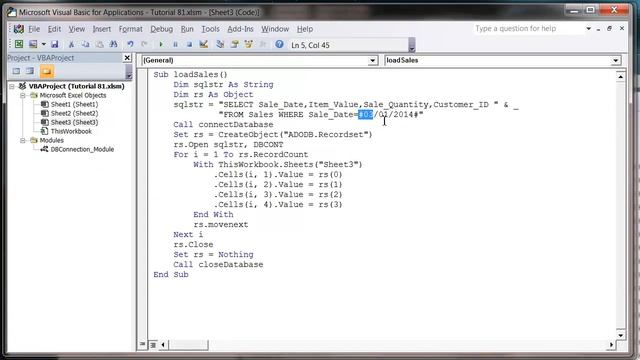Click the toolbar options overflow arrow
The width and height of the screenshot is (640, 360).
[x=411, y=45]
